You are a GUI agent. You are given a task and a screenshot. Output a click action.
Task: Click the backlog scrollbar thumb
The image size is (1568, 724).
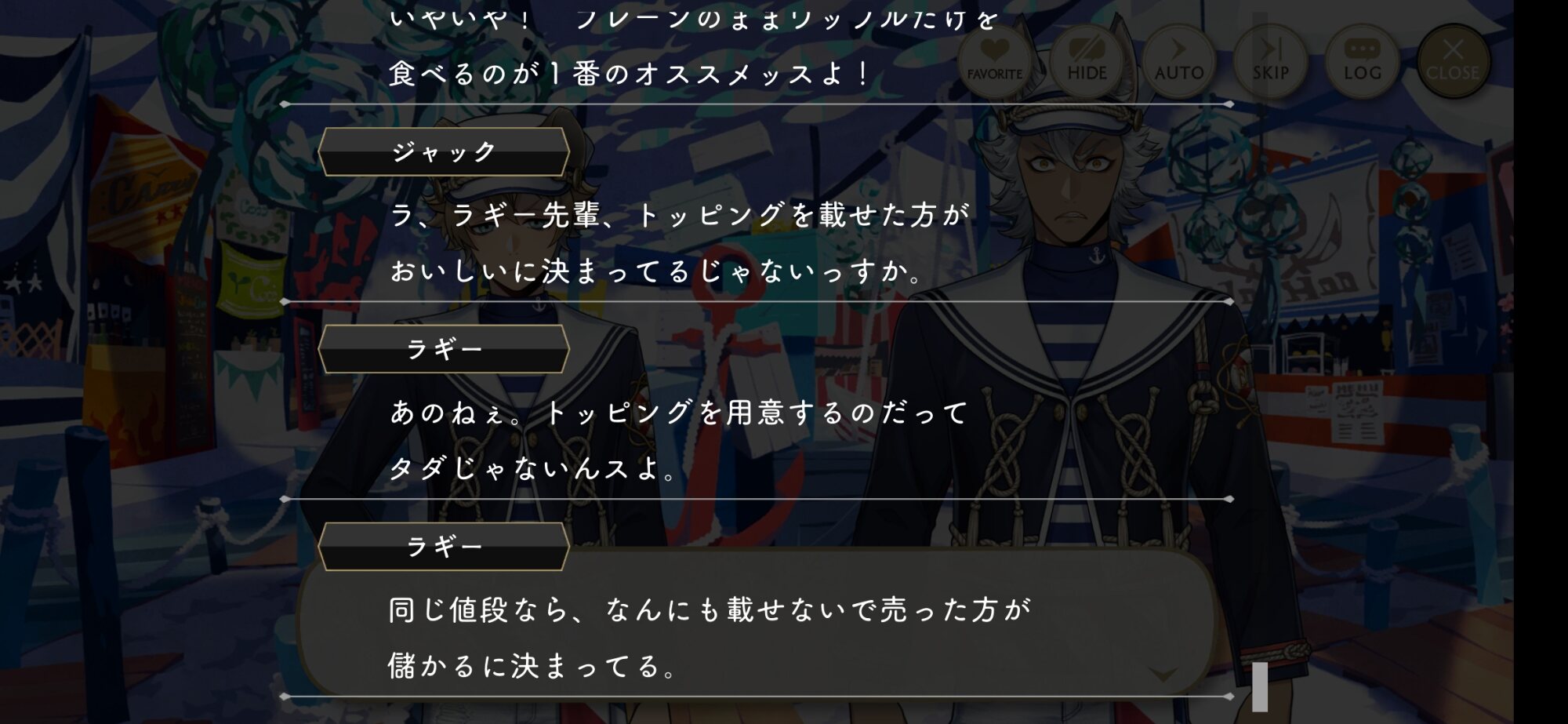[x=1260, y=687]
